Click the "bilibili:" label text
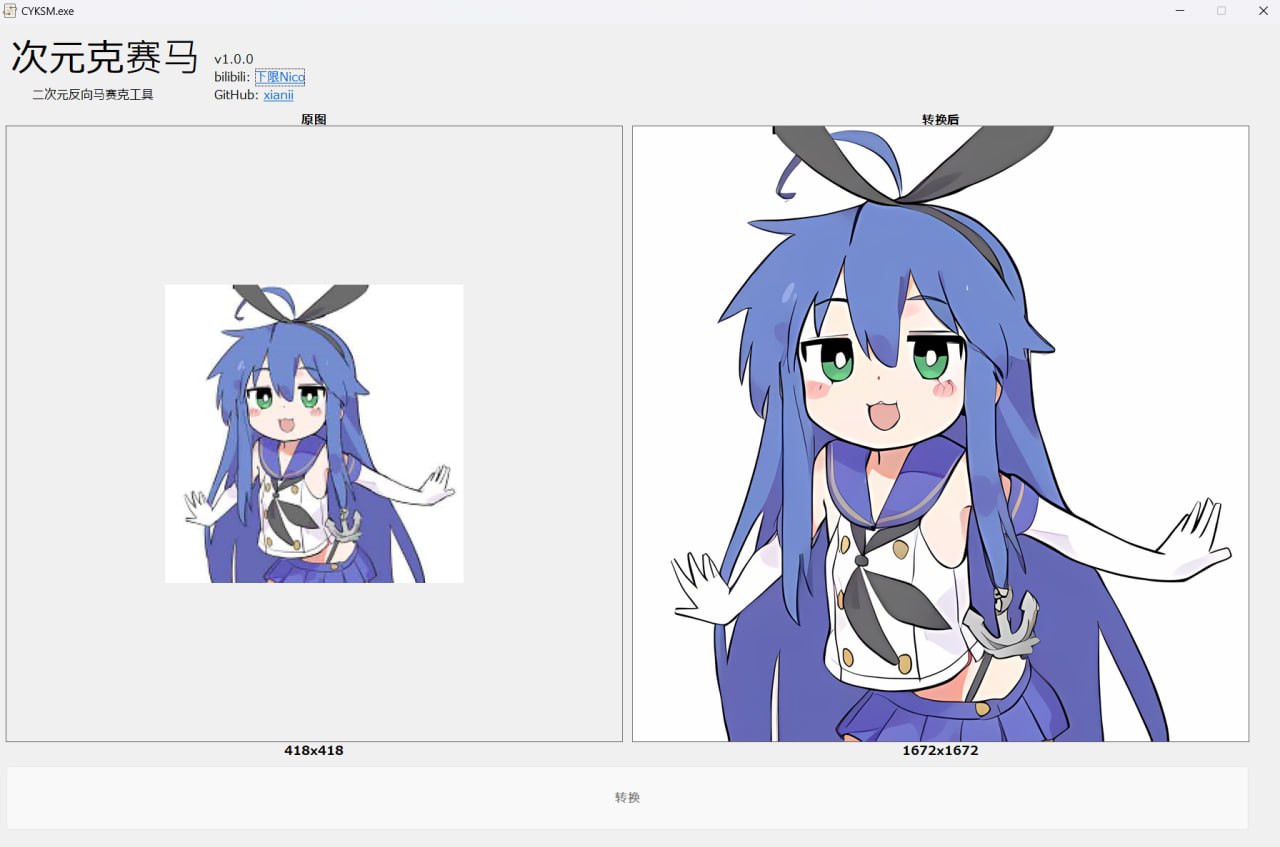Viewport: 1280px width, 847px height. point(232,77)
